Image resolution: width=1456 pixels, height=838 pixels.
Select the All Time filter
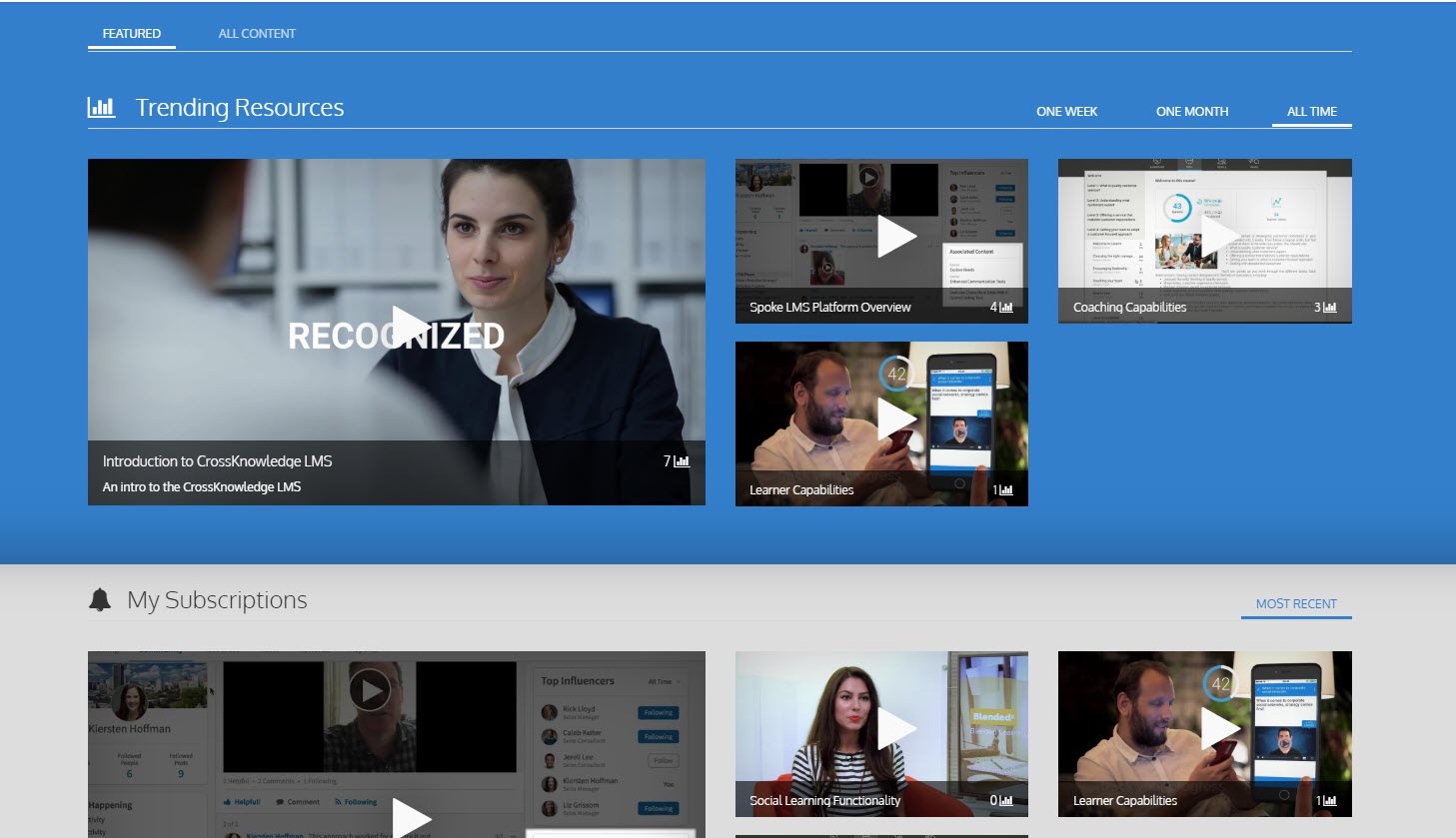[x=1311, y=112]
